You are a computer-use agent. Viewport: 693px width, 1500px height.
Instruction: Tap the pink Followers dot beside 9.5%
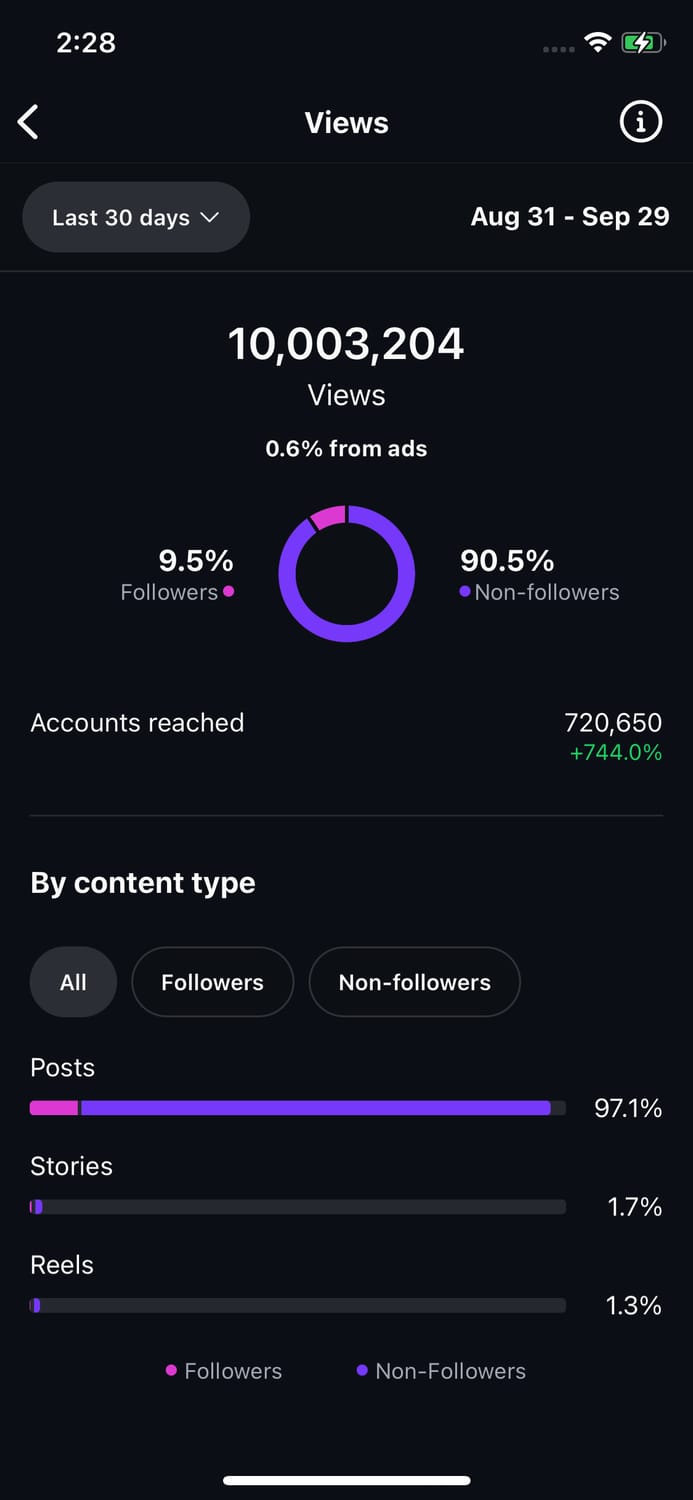pyautogui.click(x=229, y=592)
